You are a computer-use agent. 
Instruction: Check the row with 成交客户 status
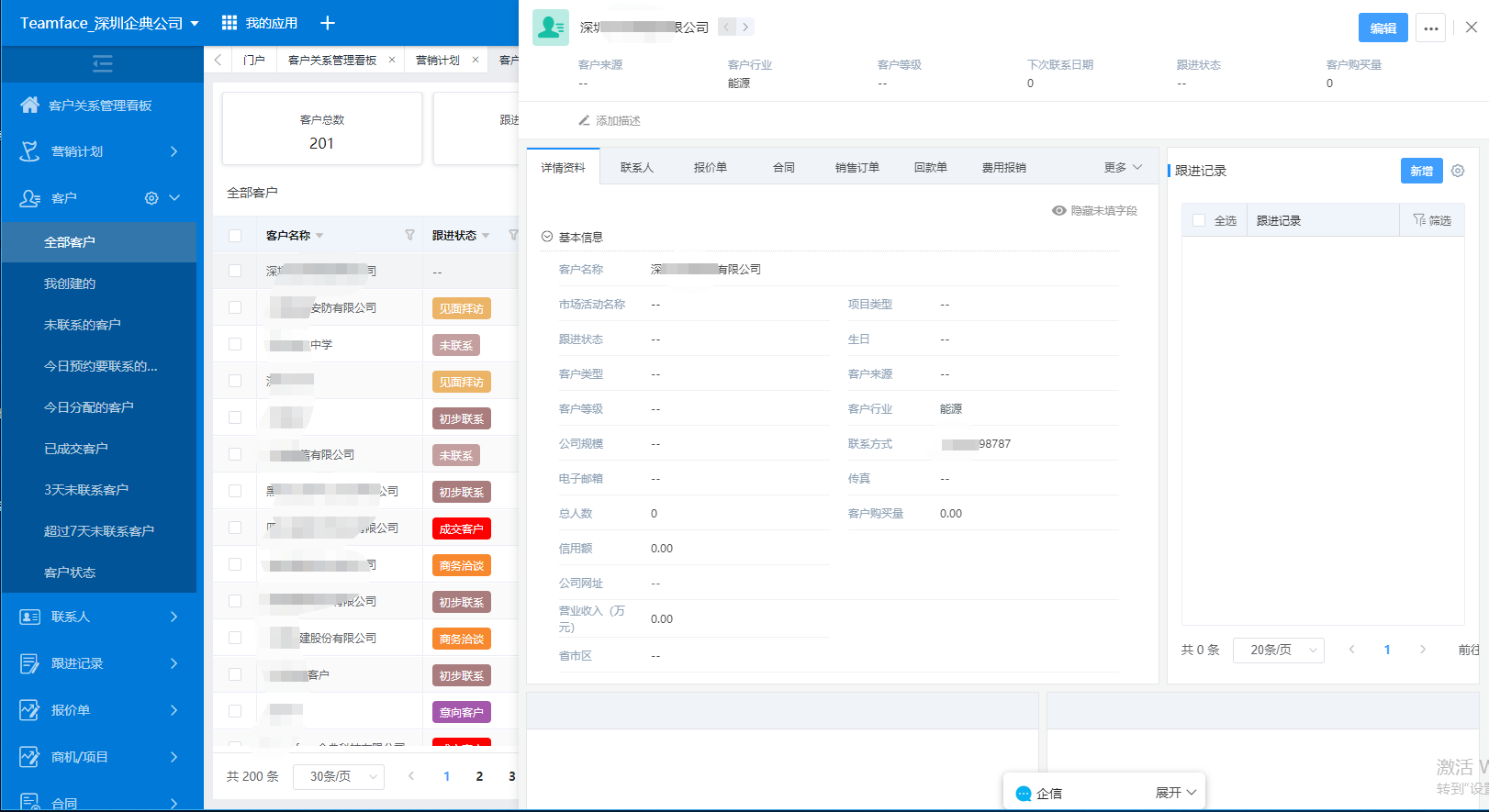point(235,528)
